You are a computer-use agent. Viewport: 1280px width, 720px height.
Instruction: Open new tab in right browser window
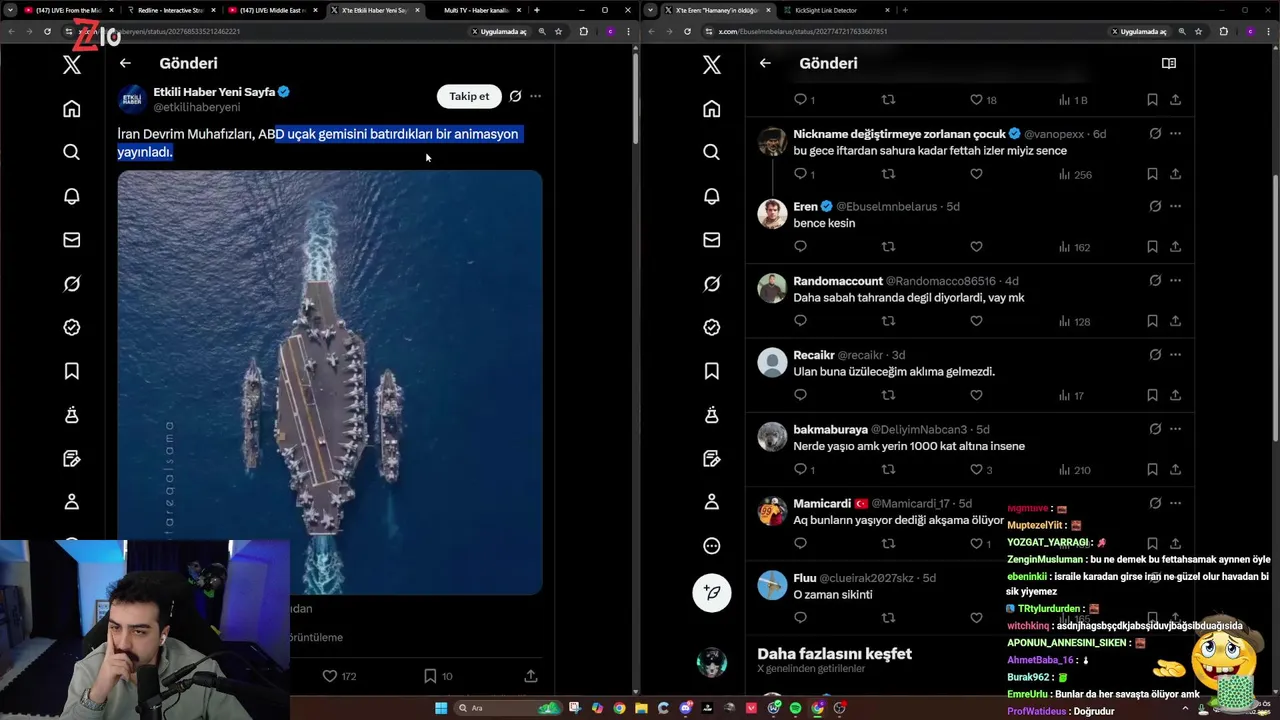pos(904,10)
